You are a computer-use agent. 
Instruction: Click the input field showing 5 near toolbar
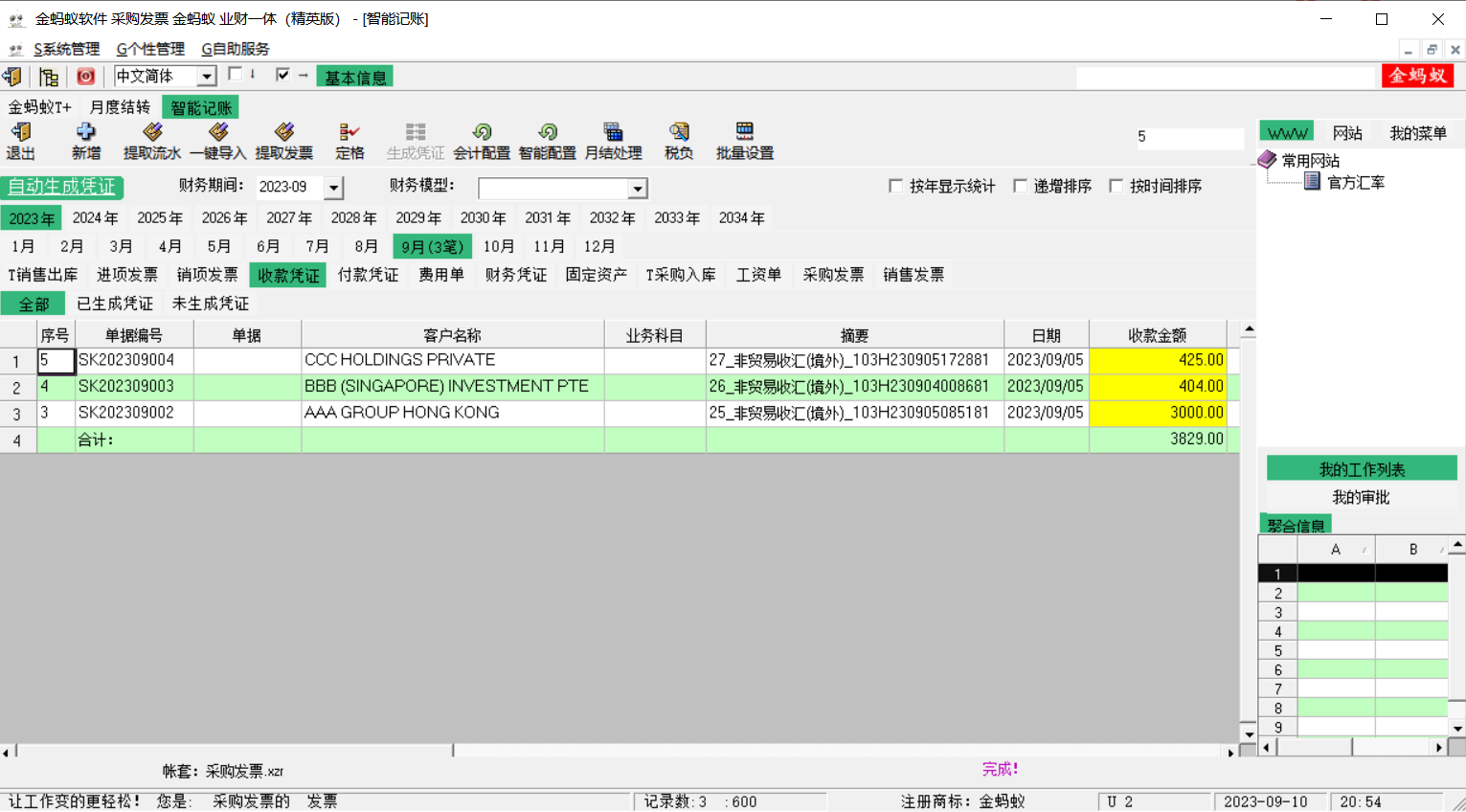coord(1189,137)
